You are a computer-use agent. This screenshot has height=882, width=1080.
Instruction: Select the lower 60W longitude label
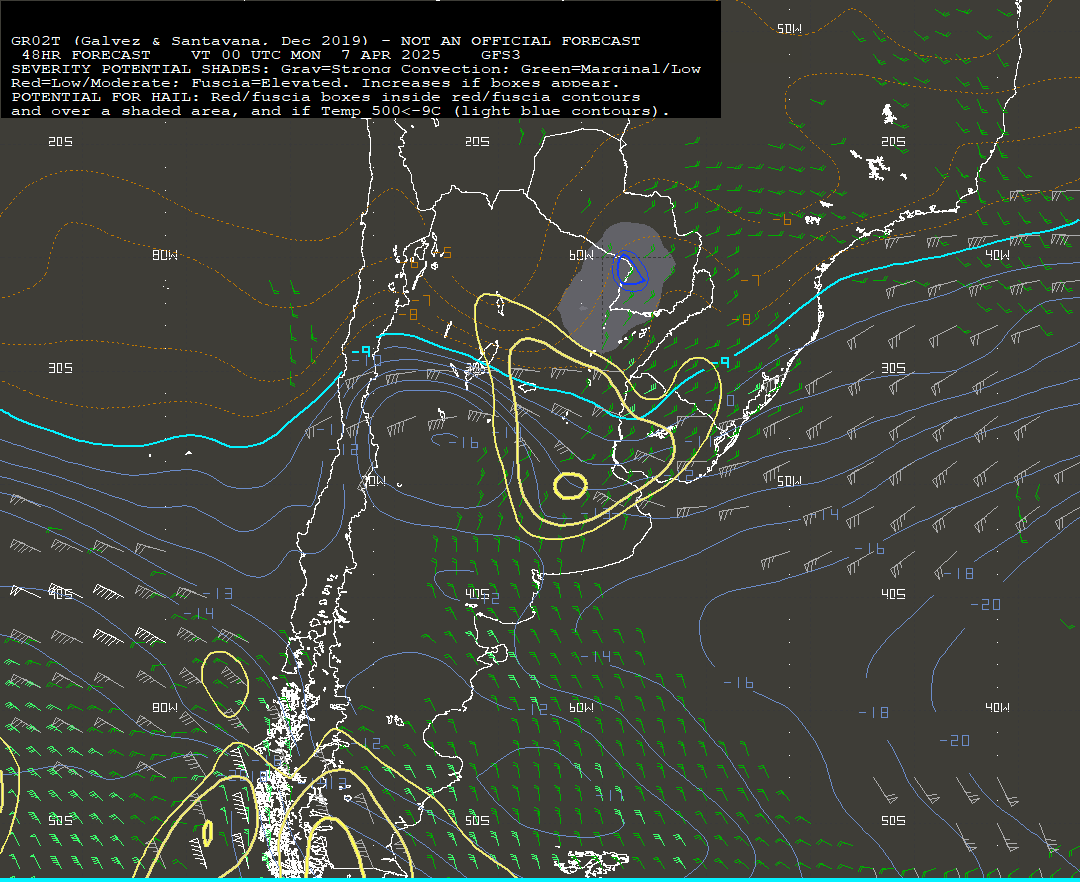pyautogui.click(x=581, y=707)
